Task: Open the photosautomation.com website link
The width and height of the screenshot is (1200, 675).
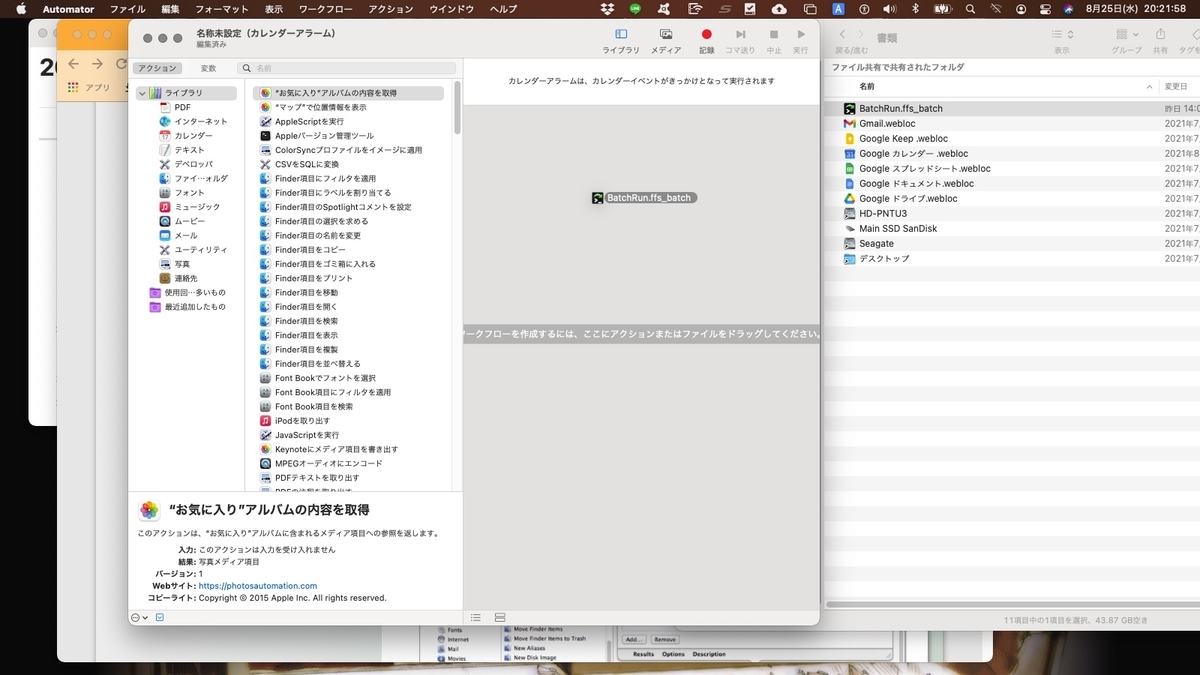Action: pos(258,586)
